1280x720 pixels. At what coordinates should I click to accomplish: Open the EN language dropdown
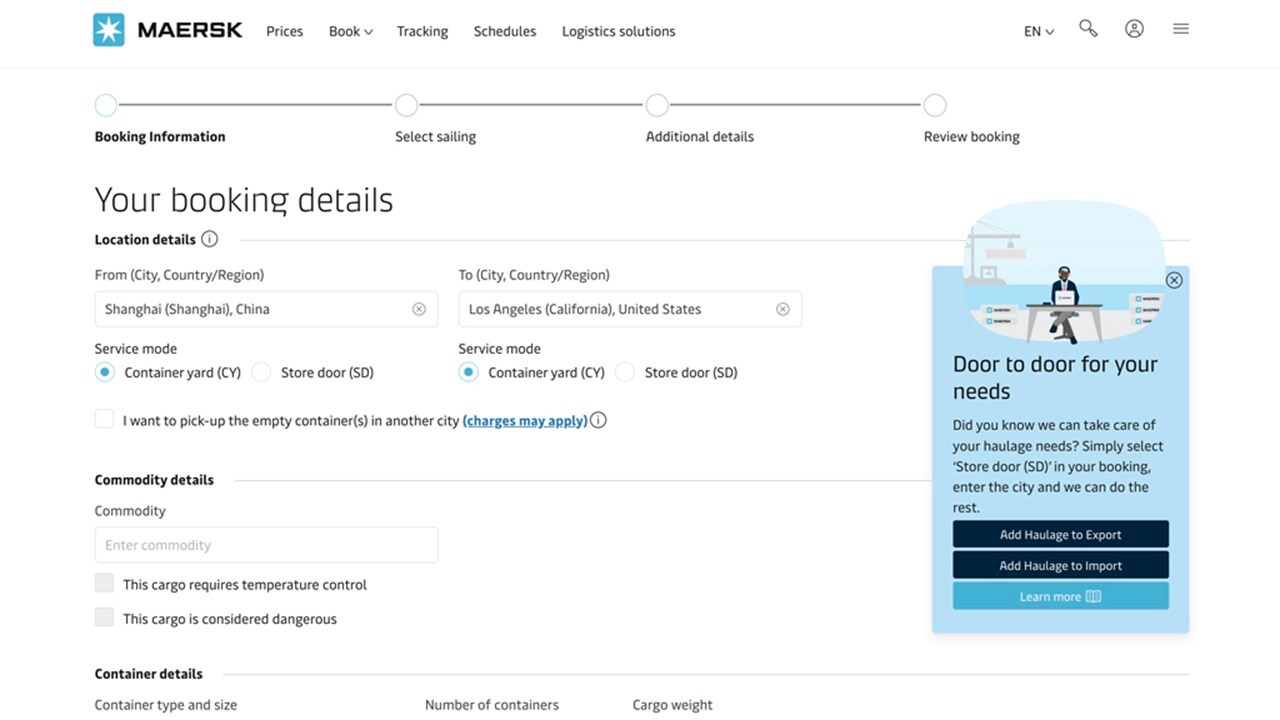(1039, 31)
